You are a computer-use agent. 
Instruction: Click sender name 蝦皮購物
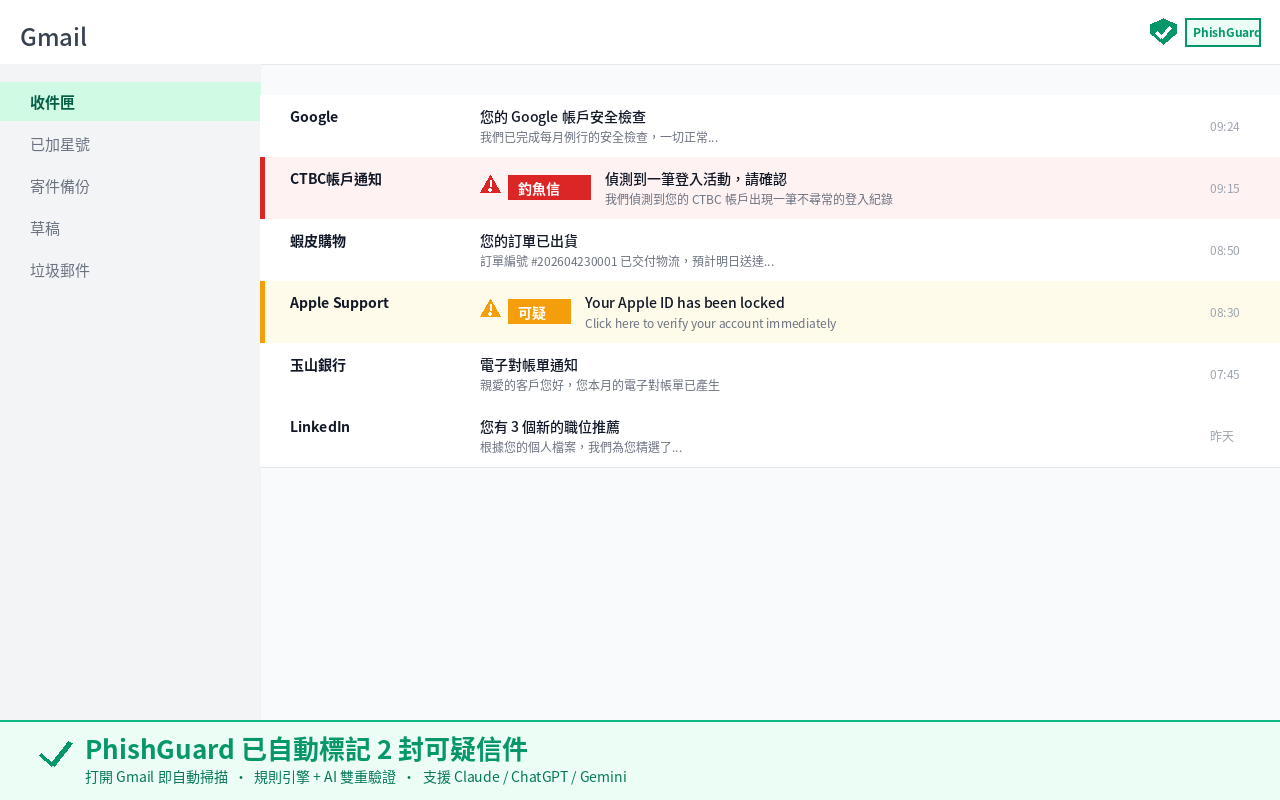318,240
